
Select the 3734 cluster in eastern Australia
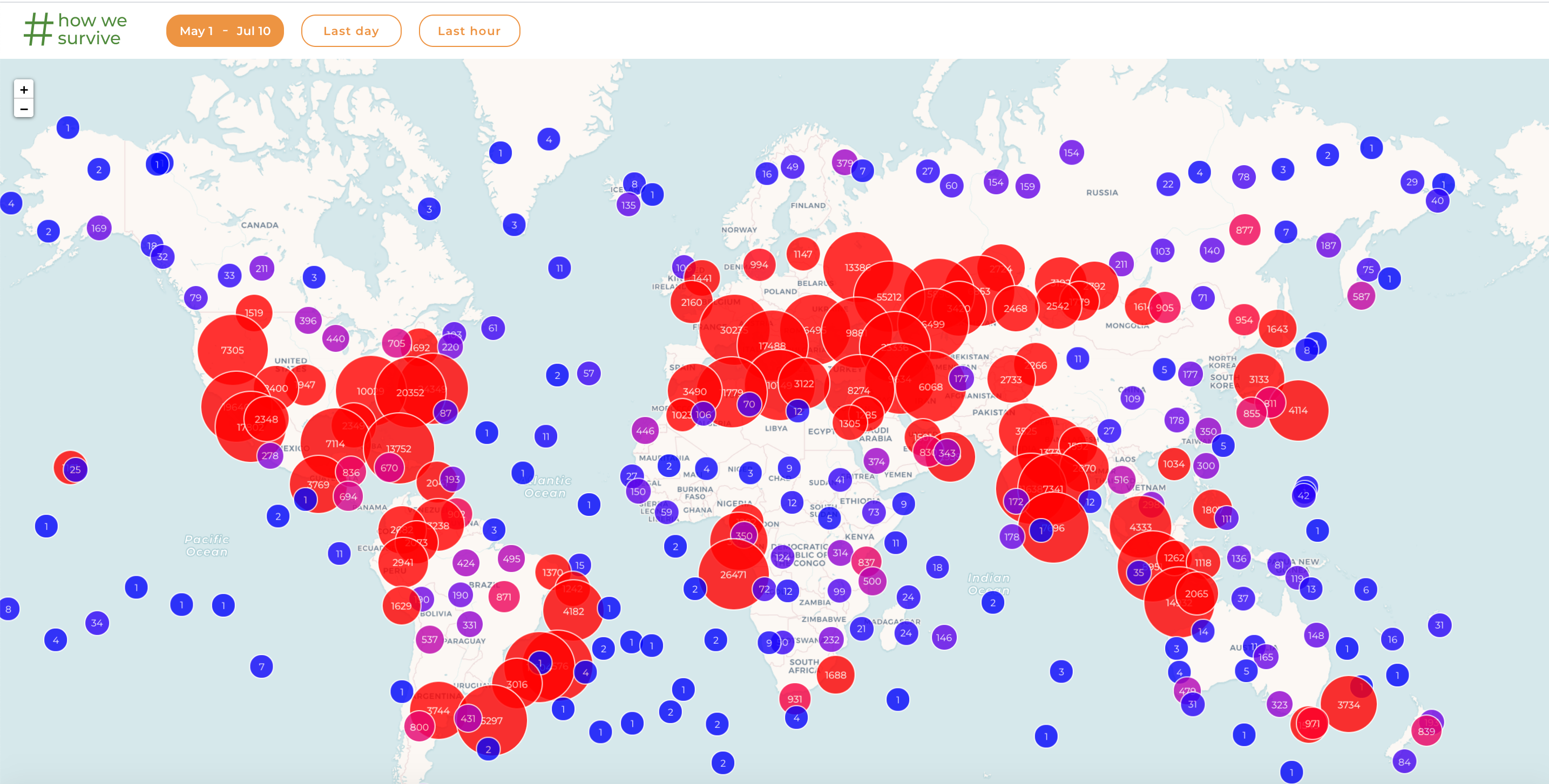coord(1348,705)
